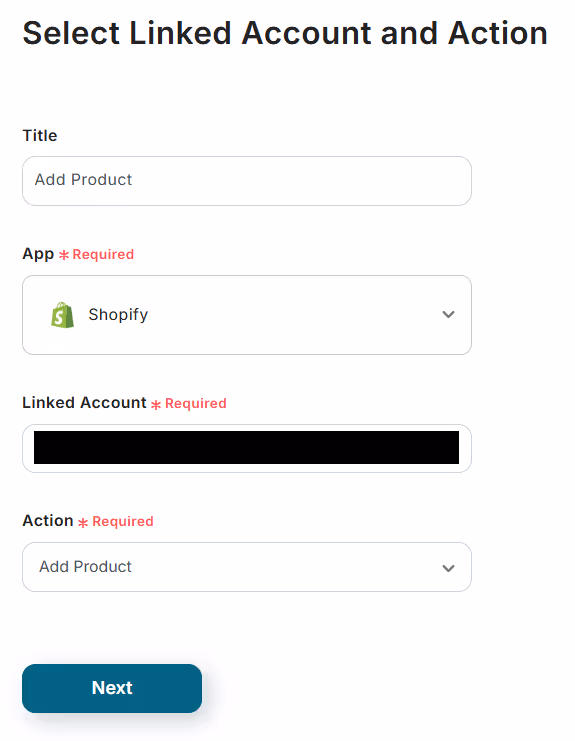This screenshot has height=741, width=575.
Task: Click Required text next to Action
Action: (x=123, y=521)
